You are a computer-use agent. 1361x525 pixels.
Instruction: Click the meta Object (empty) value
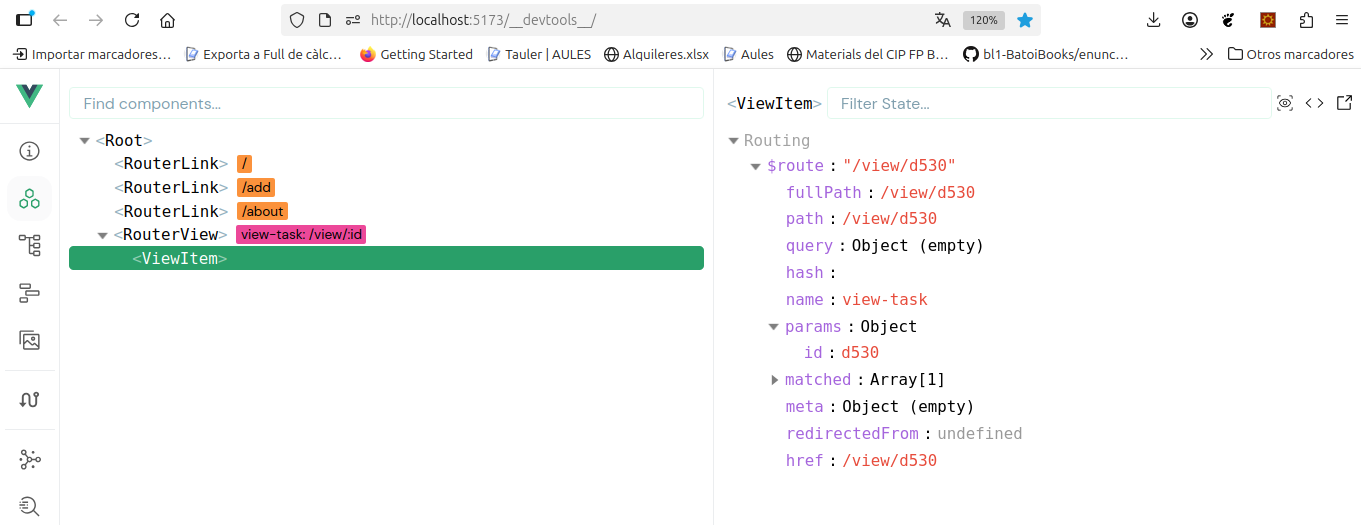pyautogui.click(x=908, y=407)
